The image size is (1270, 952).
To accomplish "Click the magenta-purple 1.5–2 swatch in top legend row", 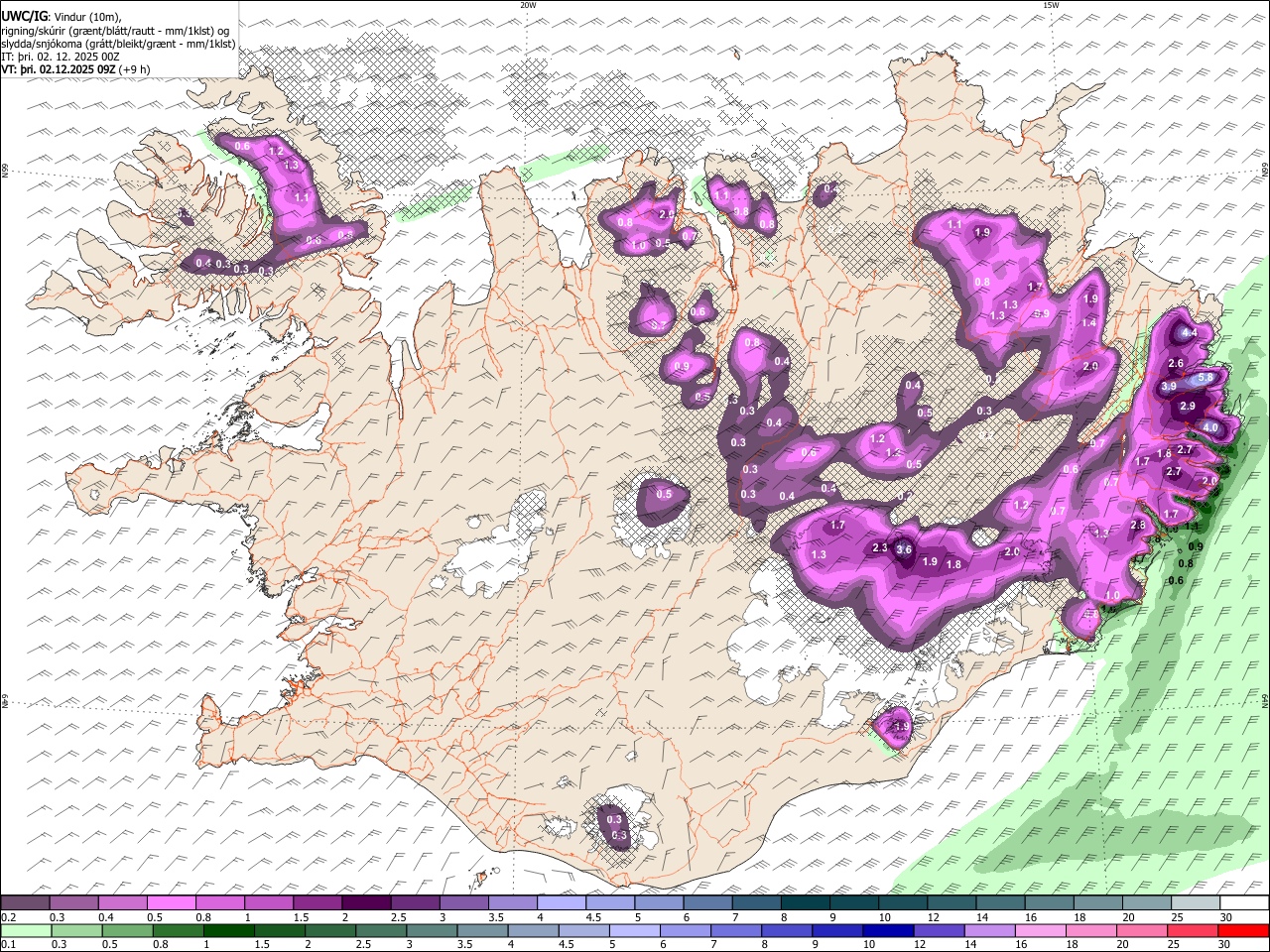I will (x=317, y=903).
